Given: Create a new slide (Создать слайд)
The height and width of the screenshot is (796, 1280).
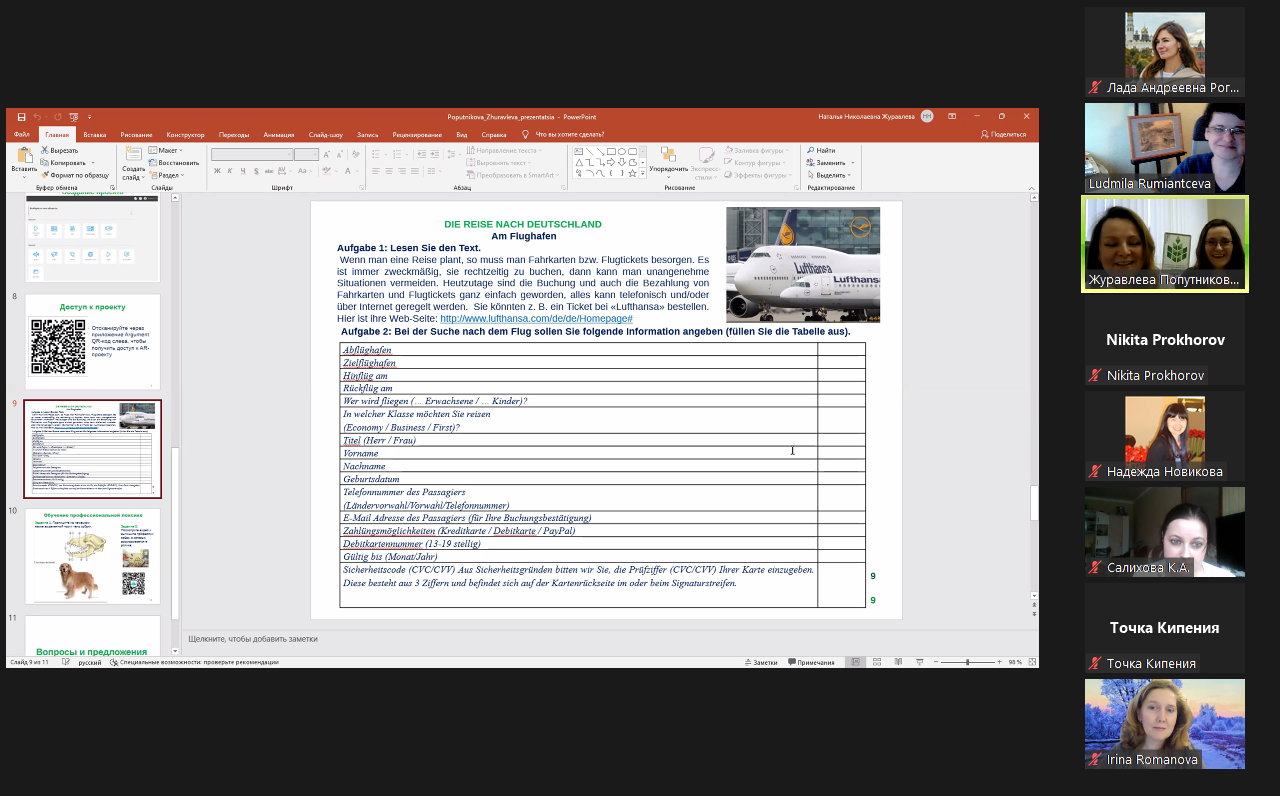Looking at the screenshot, I should [133, 162].
